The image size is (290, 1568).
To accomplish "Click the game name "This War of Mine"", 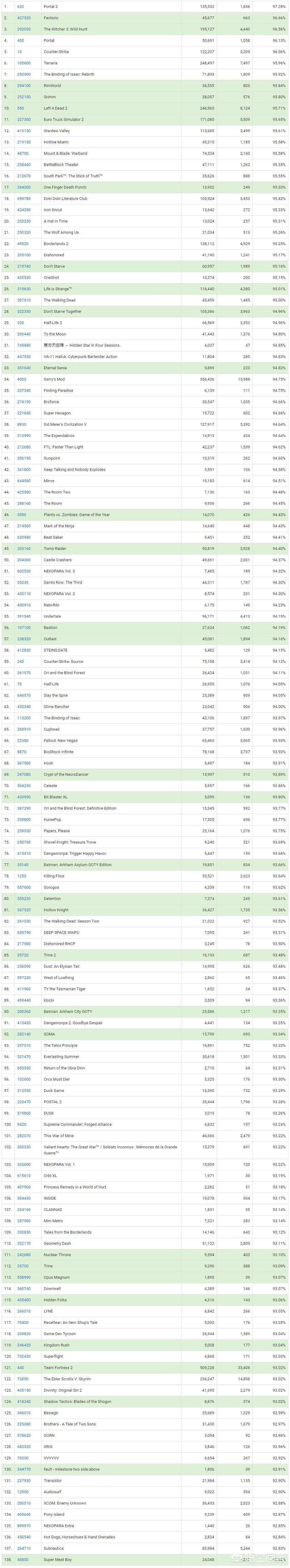I will tap(58, 1136).
